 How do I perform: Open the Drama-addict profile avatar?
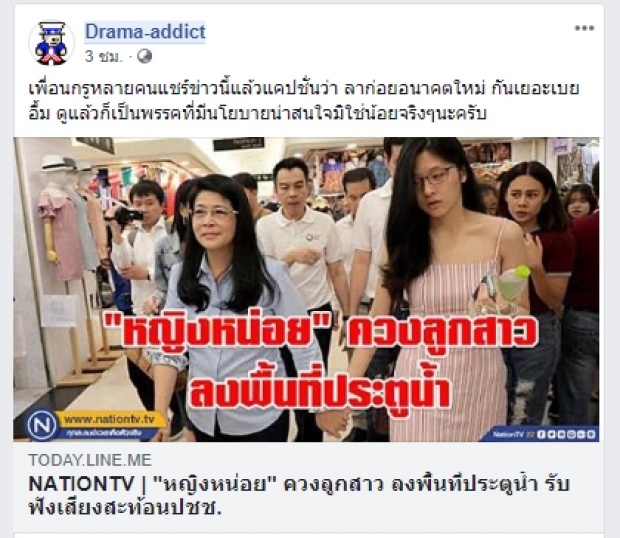pyautogui.click(x=51, y=43)
